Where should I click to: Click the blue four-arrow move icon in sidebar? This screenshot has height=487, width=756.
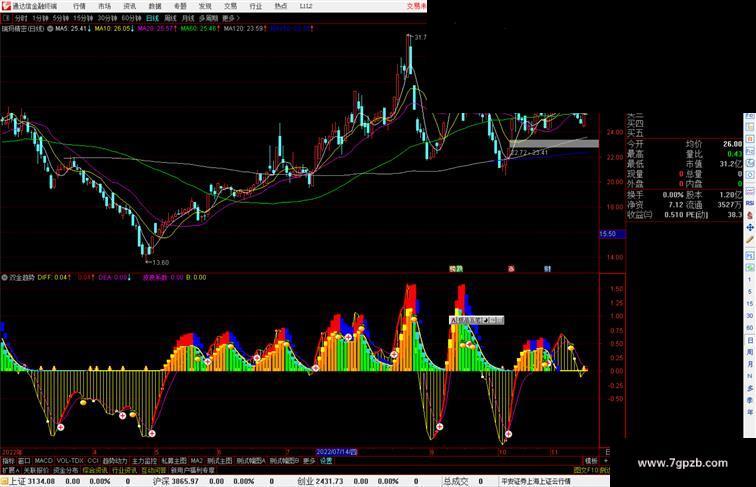pos(750,227)
